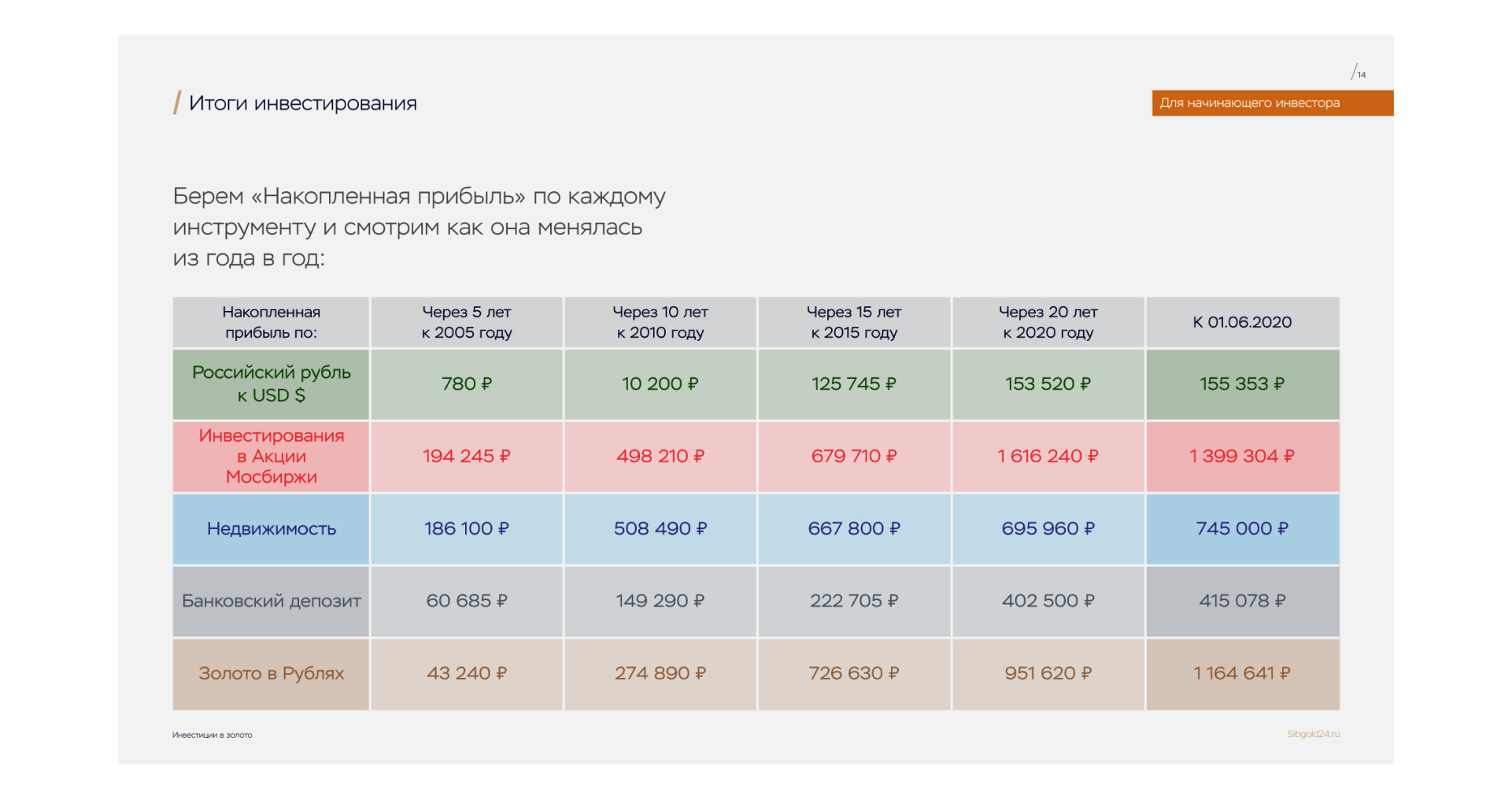Click the 'Накопленная прибыль по:' header cell
This screenshot has width=1512, height=800.
coord(272,322)
